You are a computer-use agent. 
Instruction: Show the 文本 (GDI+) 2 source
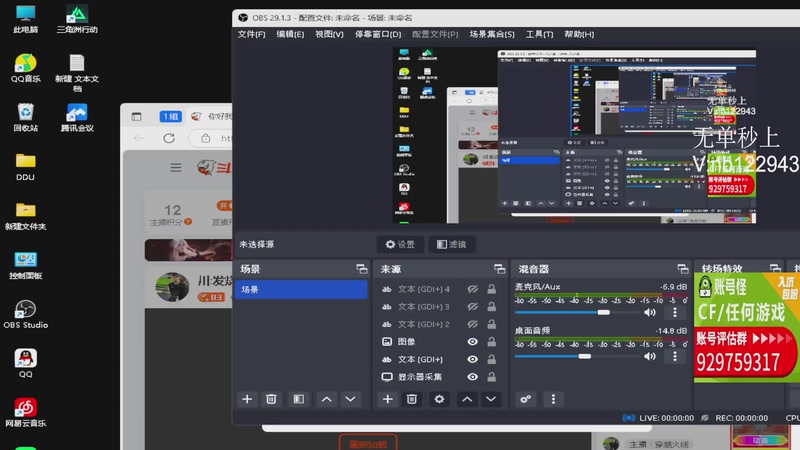click(473, 324)
